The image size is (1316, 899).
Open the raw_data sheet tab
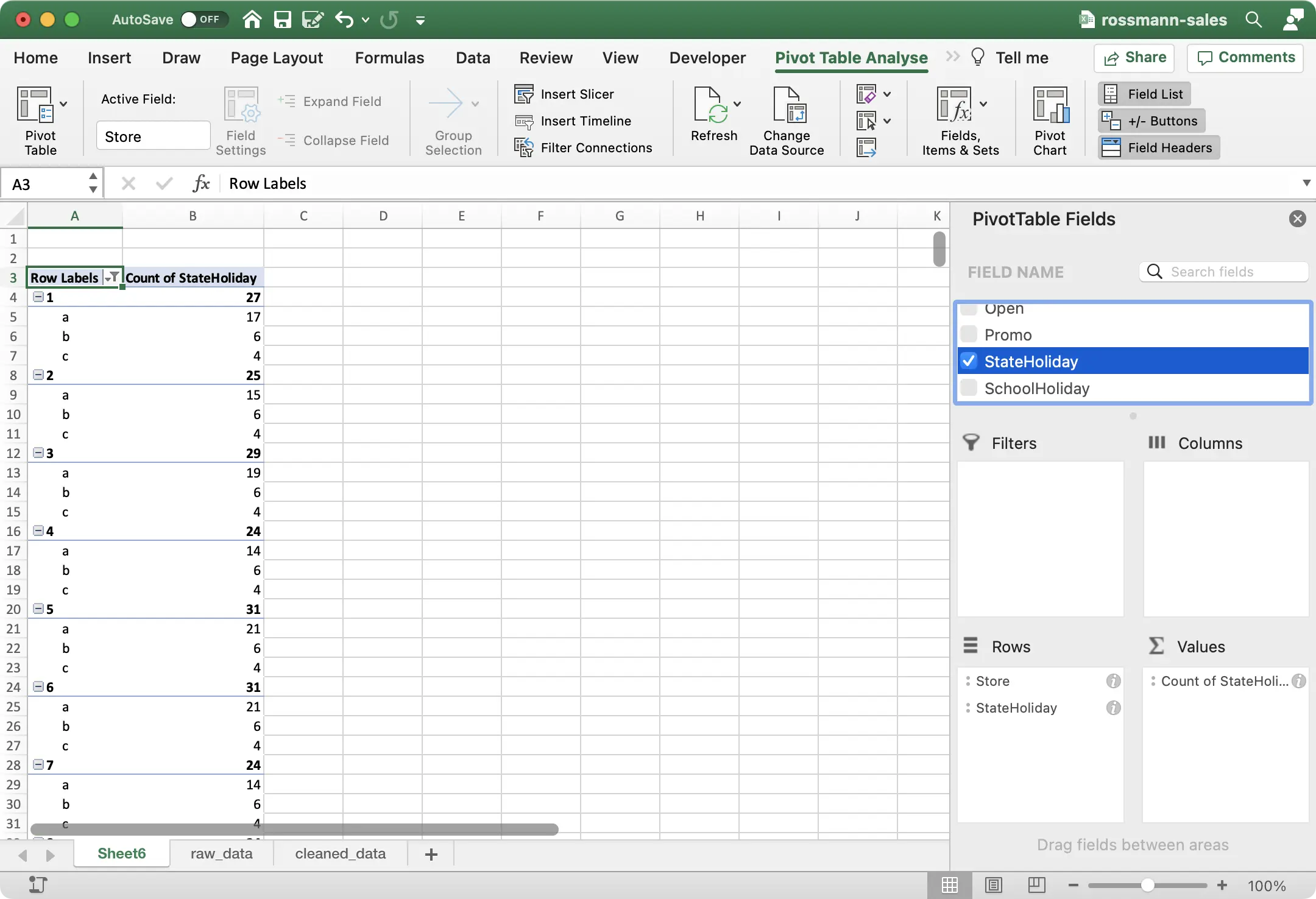tap(221, 853)
